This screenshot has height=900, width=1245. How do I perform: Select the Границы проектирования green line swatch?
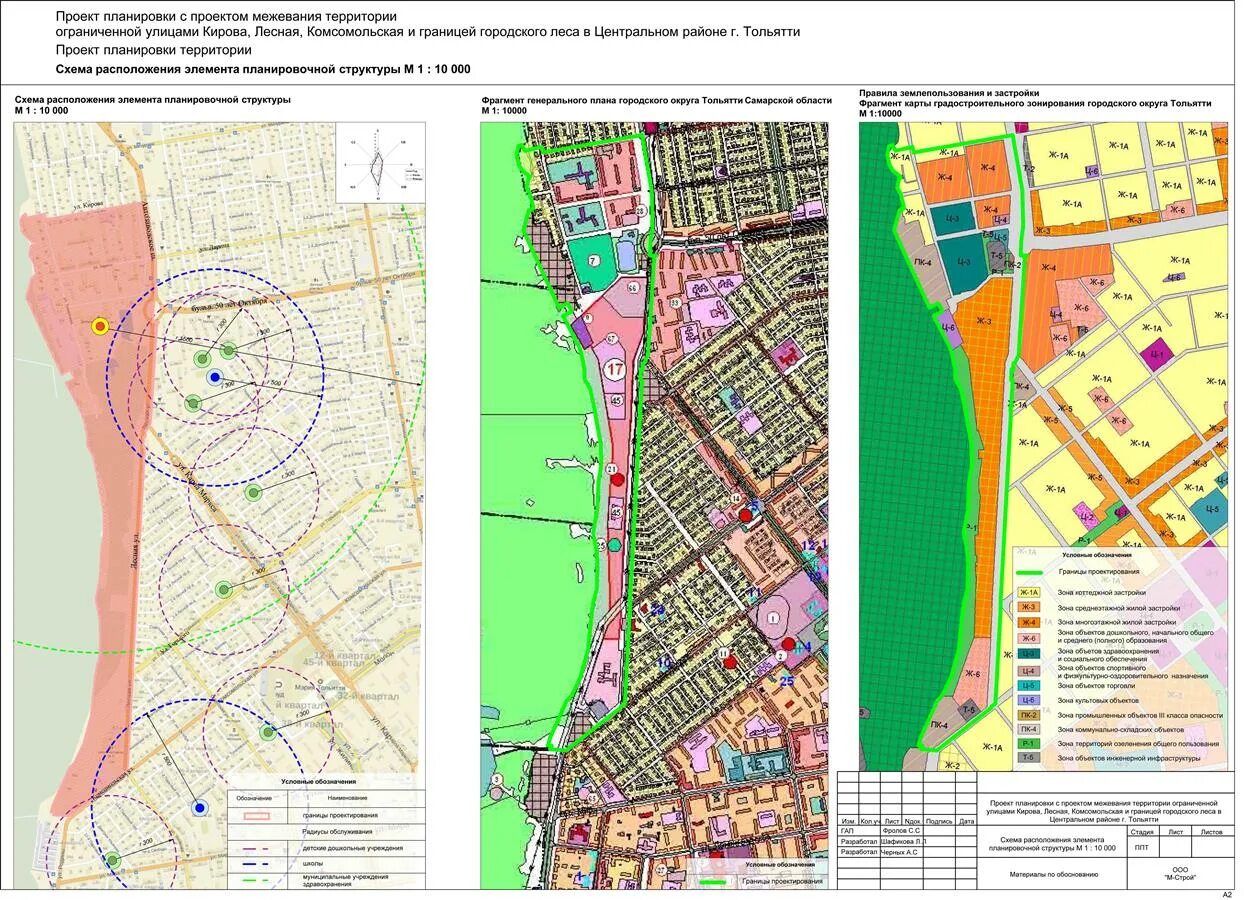(x=1031, y=572)
